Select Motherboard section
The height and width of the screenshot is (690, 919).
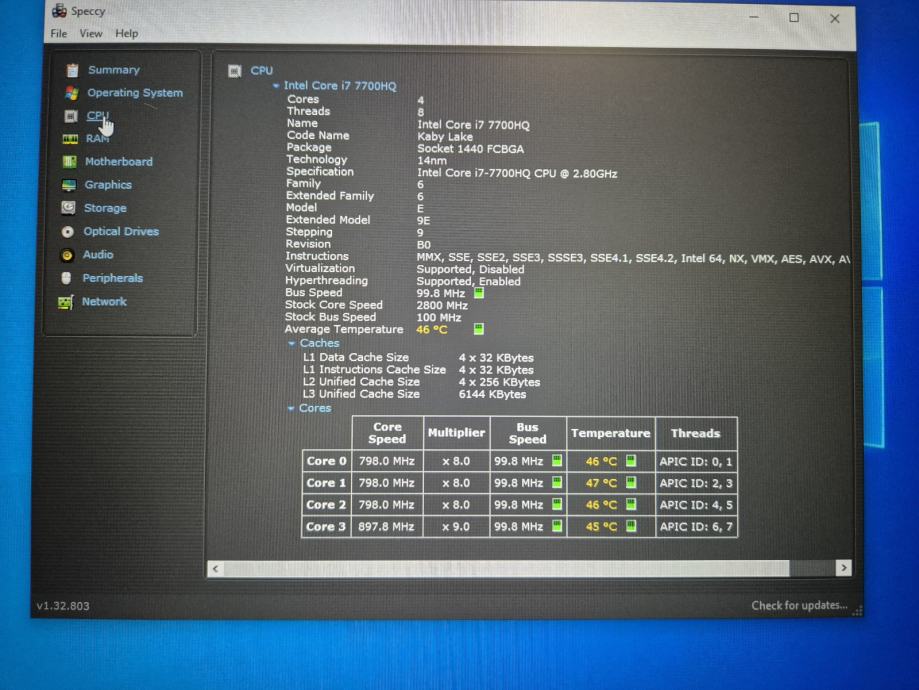click(118, 162)
